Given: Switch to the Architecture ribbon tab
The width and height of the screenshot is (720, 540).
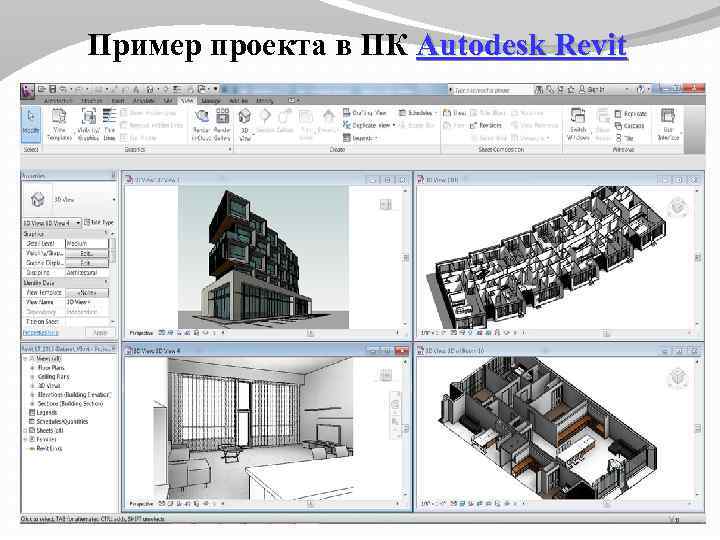Looking at the screenshot, I should coord(58,101).
